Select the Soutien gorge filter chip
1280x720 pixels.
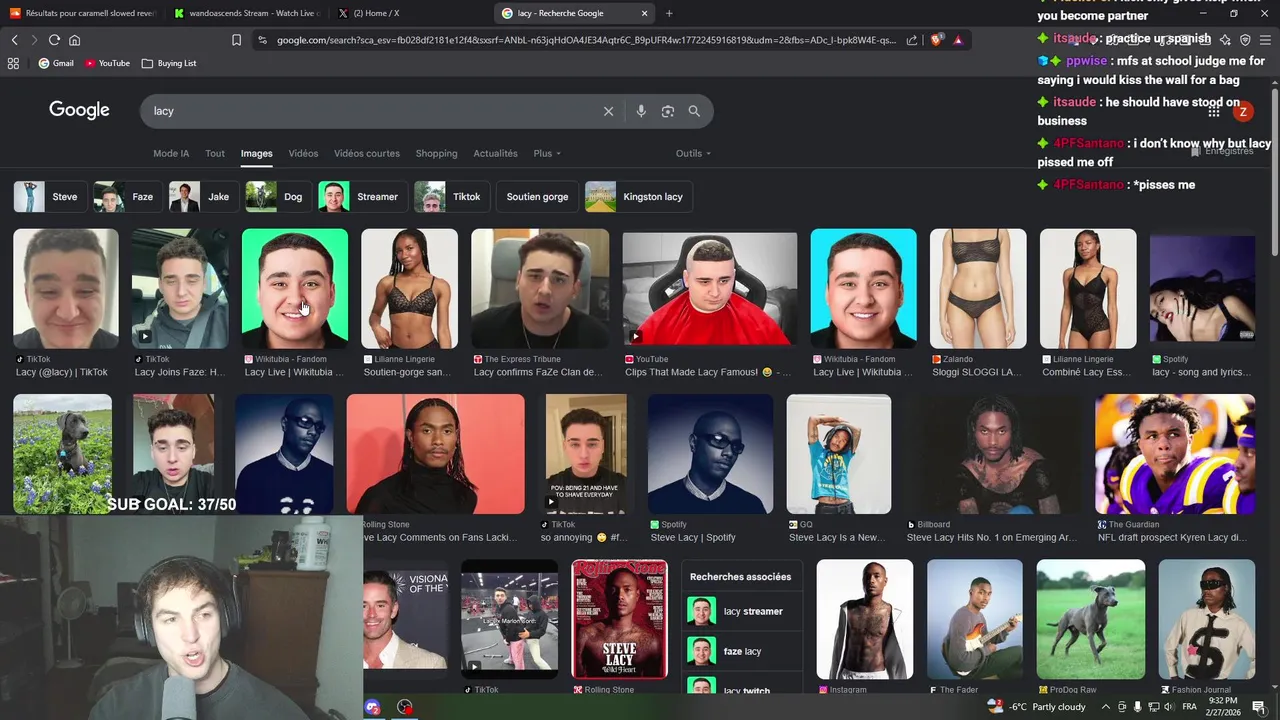coord(538,196)
